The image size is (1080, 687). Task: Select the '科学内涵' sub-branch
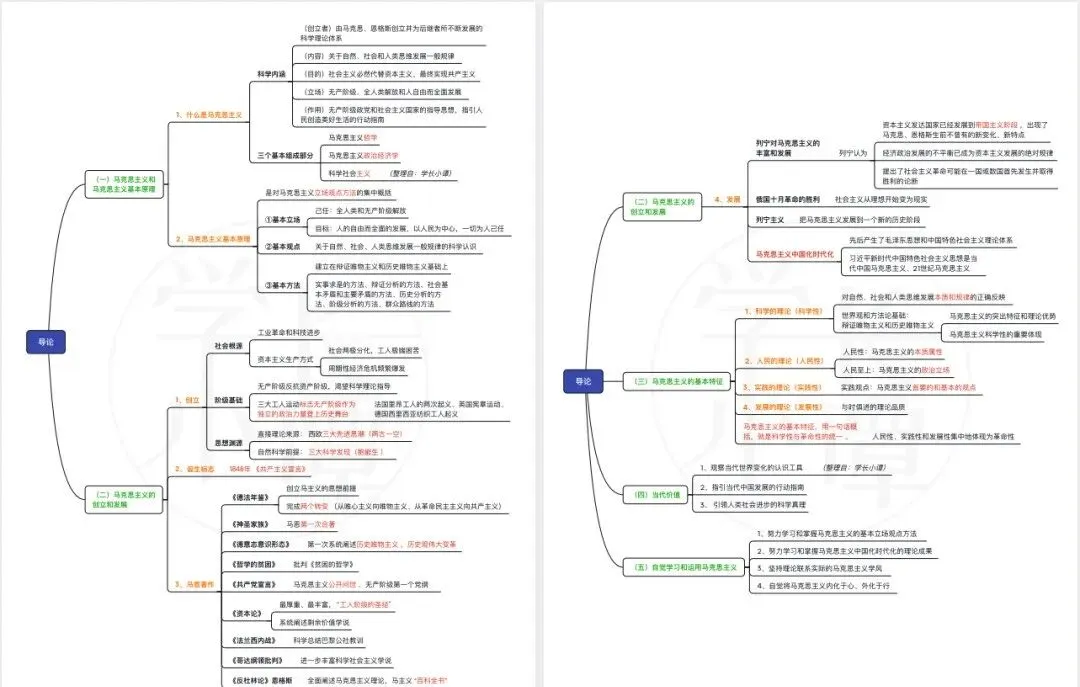[x=271, y=74]
